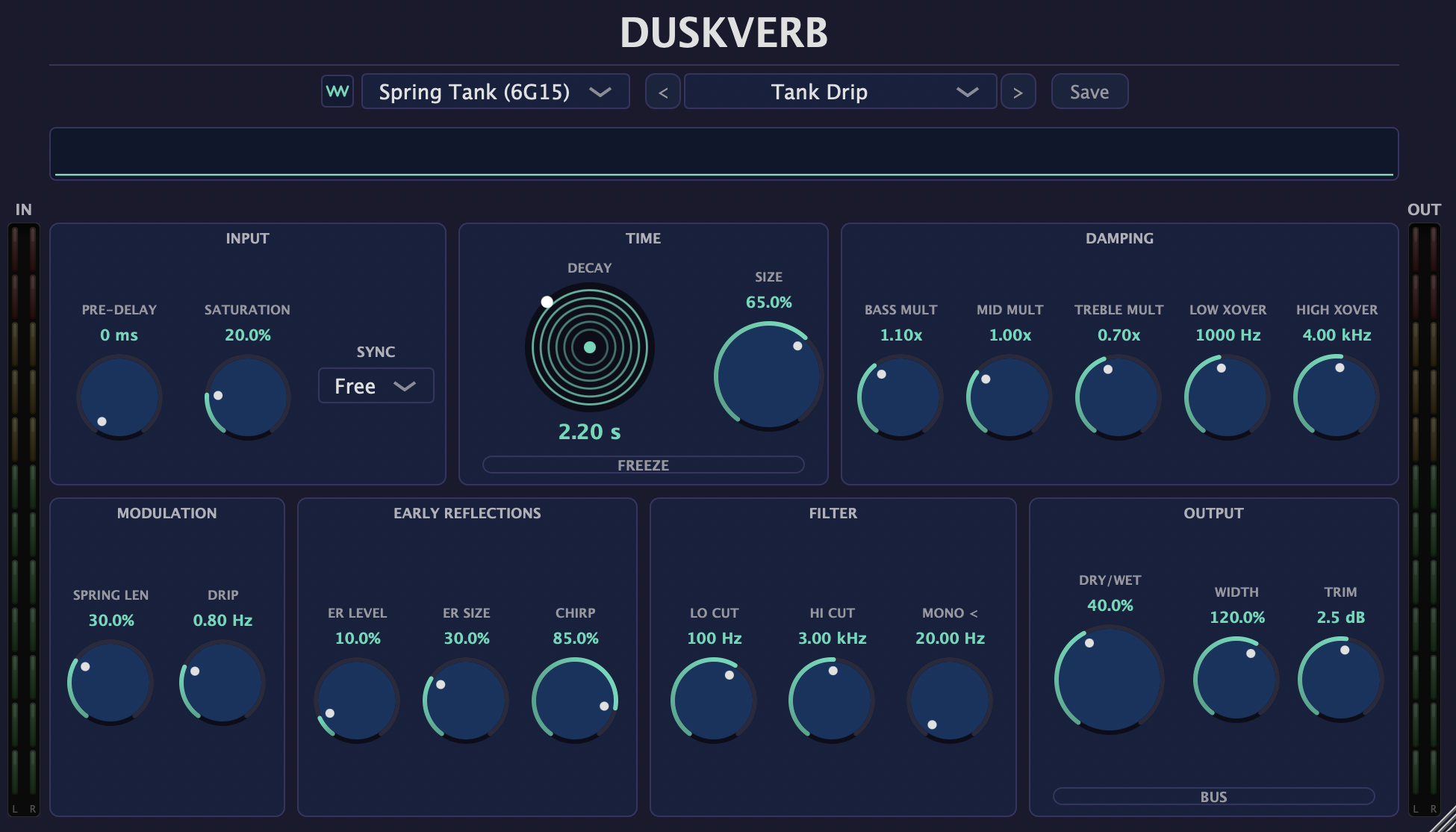Viewport: 1456px width, 832px height.
Task: Click the 10.0% ER level value
Action: [358, 638]
